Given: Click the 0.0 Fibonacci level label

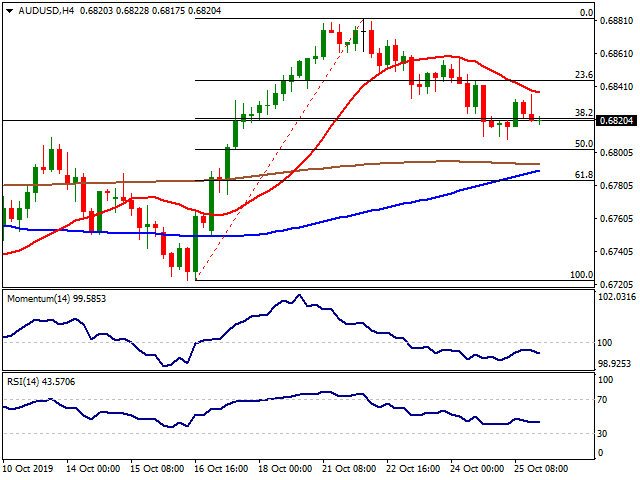Looking at the screenshot, I should coord(586,13).
